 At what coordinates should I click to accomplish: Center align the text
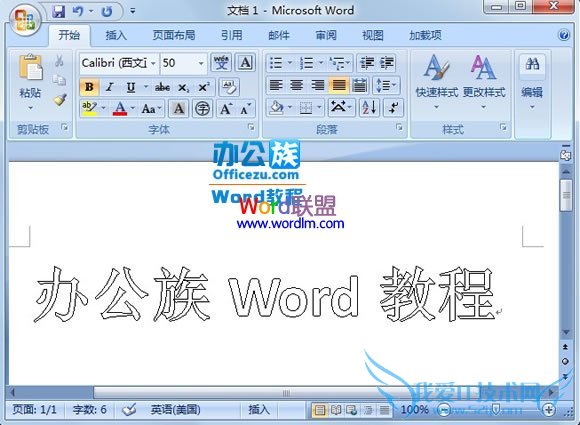tap(296, 85)
